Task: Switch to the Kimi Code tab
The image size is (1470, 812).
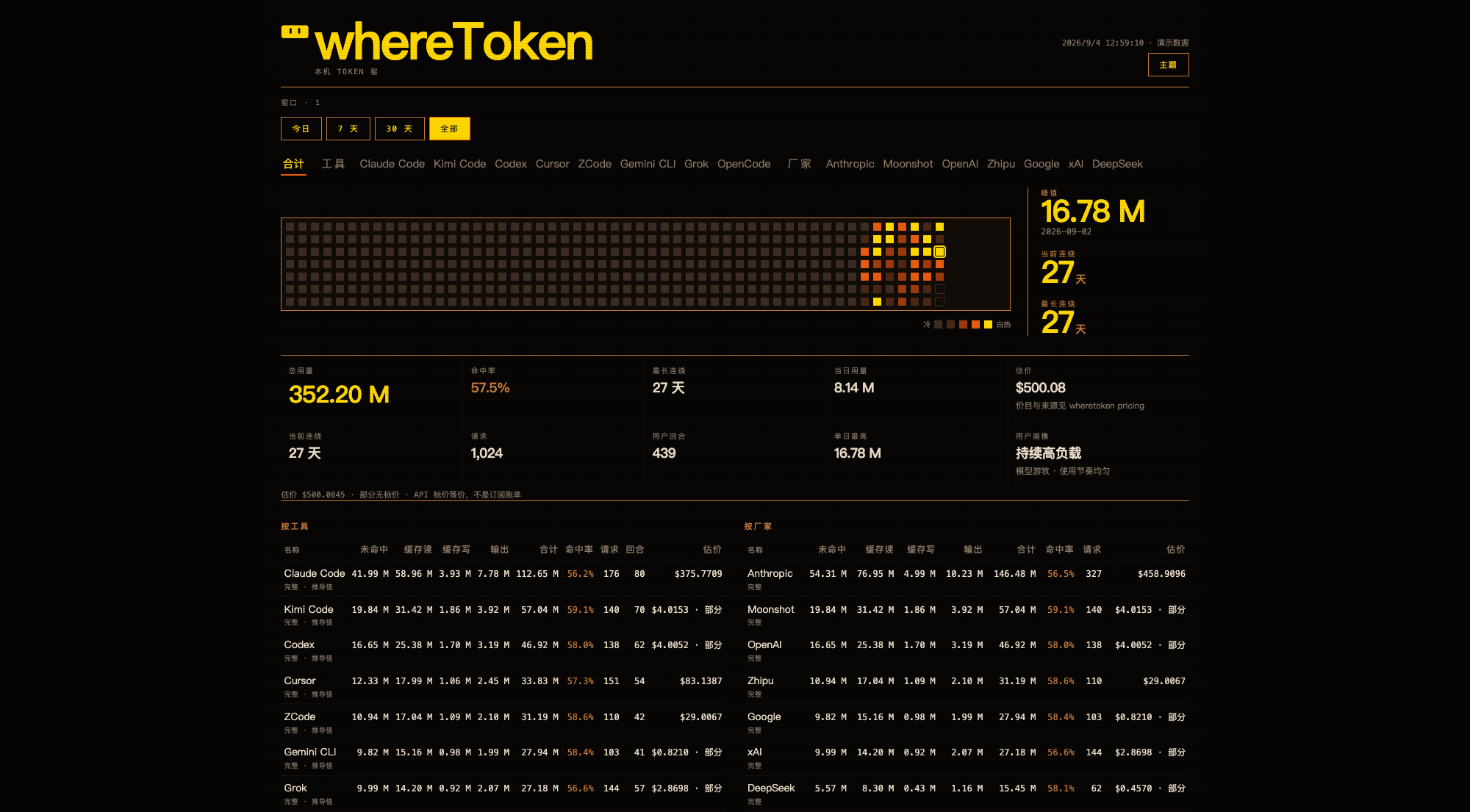Action: pos(459,164)
